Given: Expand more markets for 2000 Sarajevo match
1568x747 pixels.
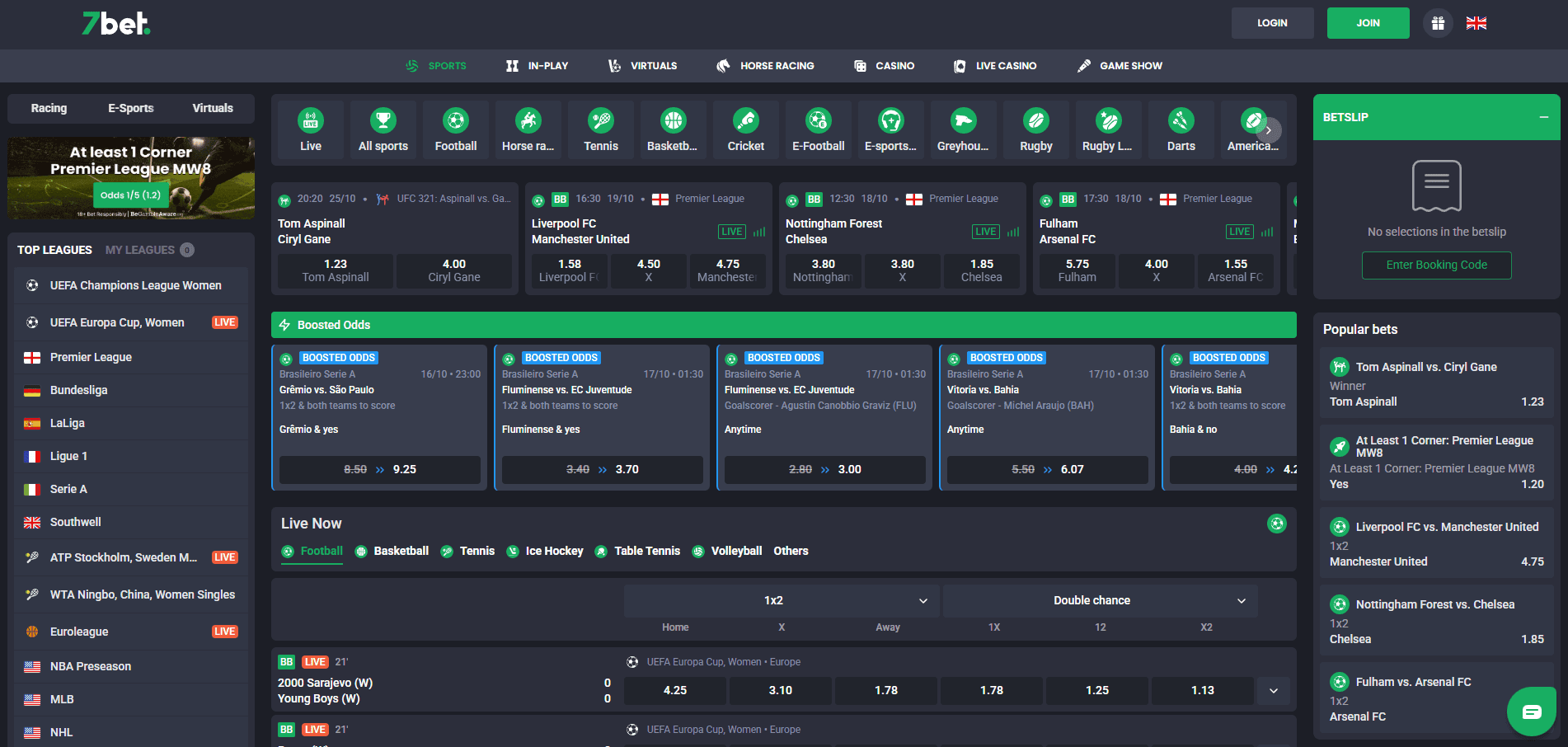Looking at the screenshot, I should (1274, 691).
